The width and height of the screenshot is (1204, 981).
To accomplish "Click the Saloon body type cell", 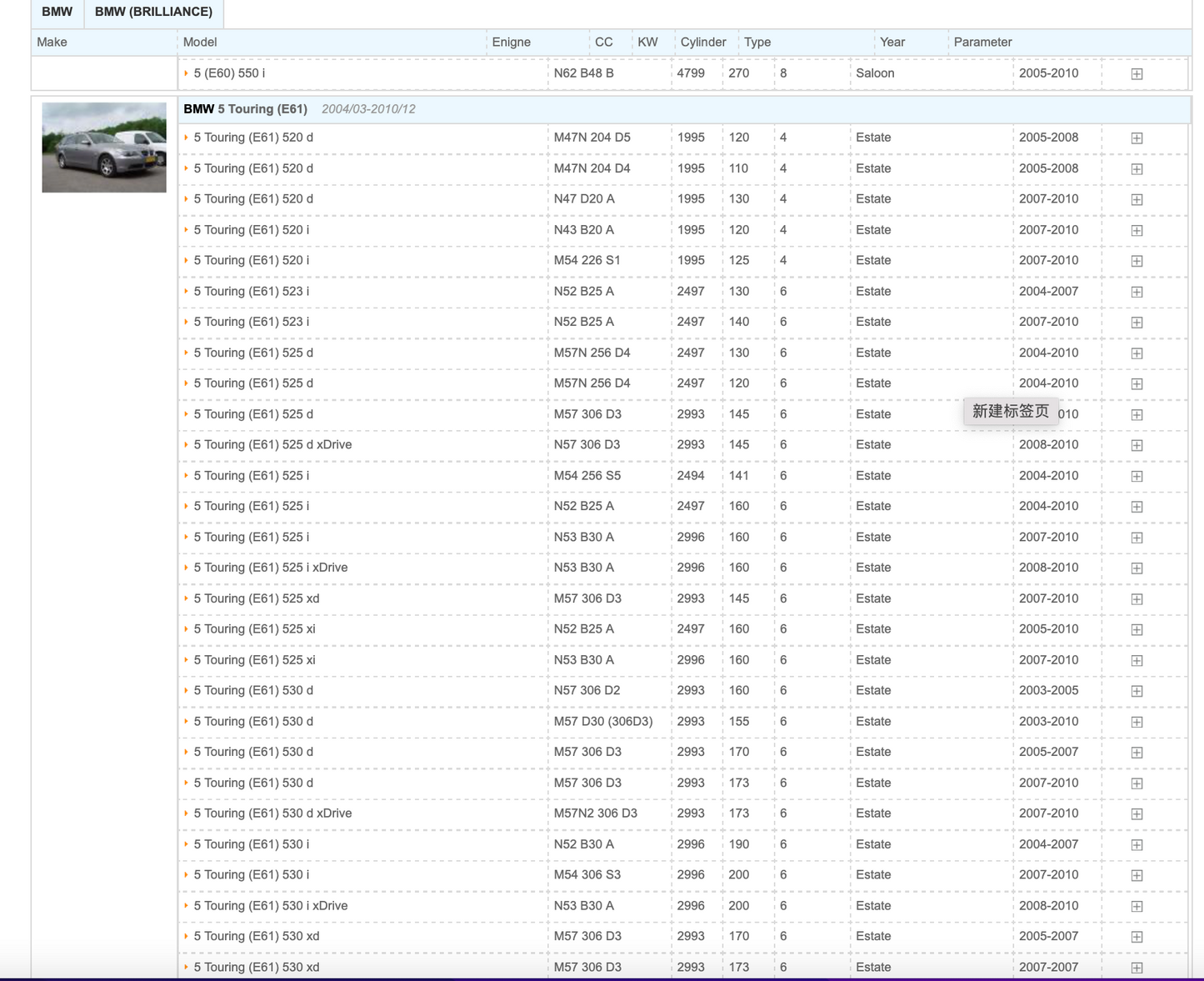I will pyautogui.click(x=875, y=73).
